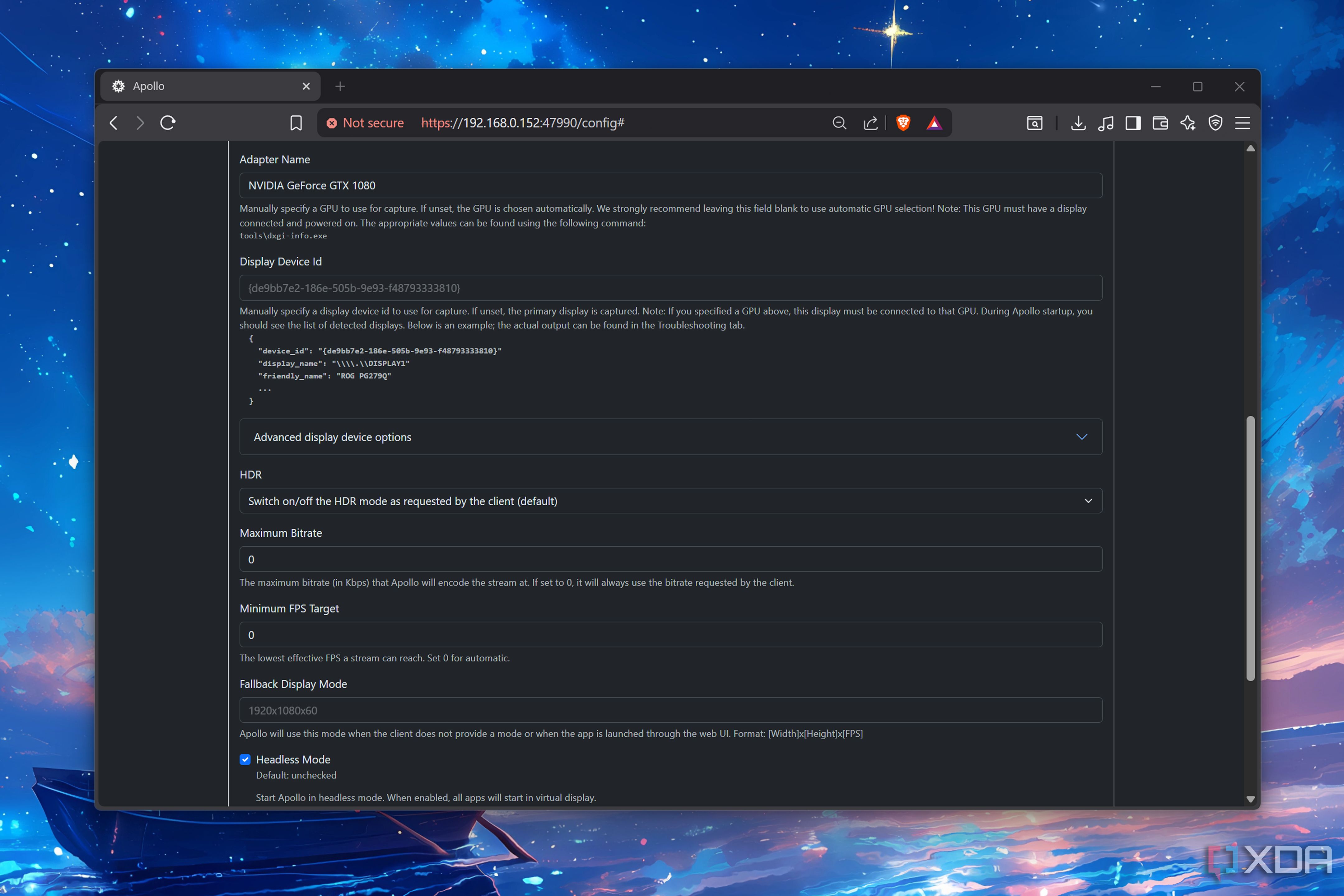Open the zoom magnifier in the address bar
This screenshot has width=1344, height=896.
click(839, 123)
